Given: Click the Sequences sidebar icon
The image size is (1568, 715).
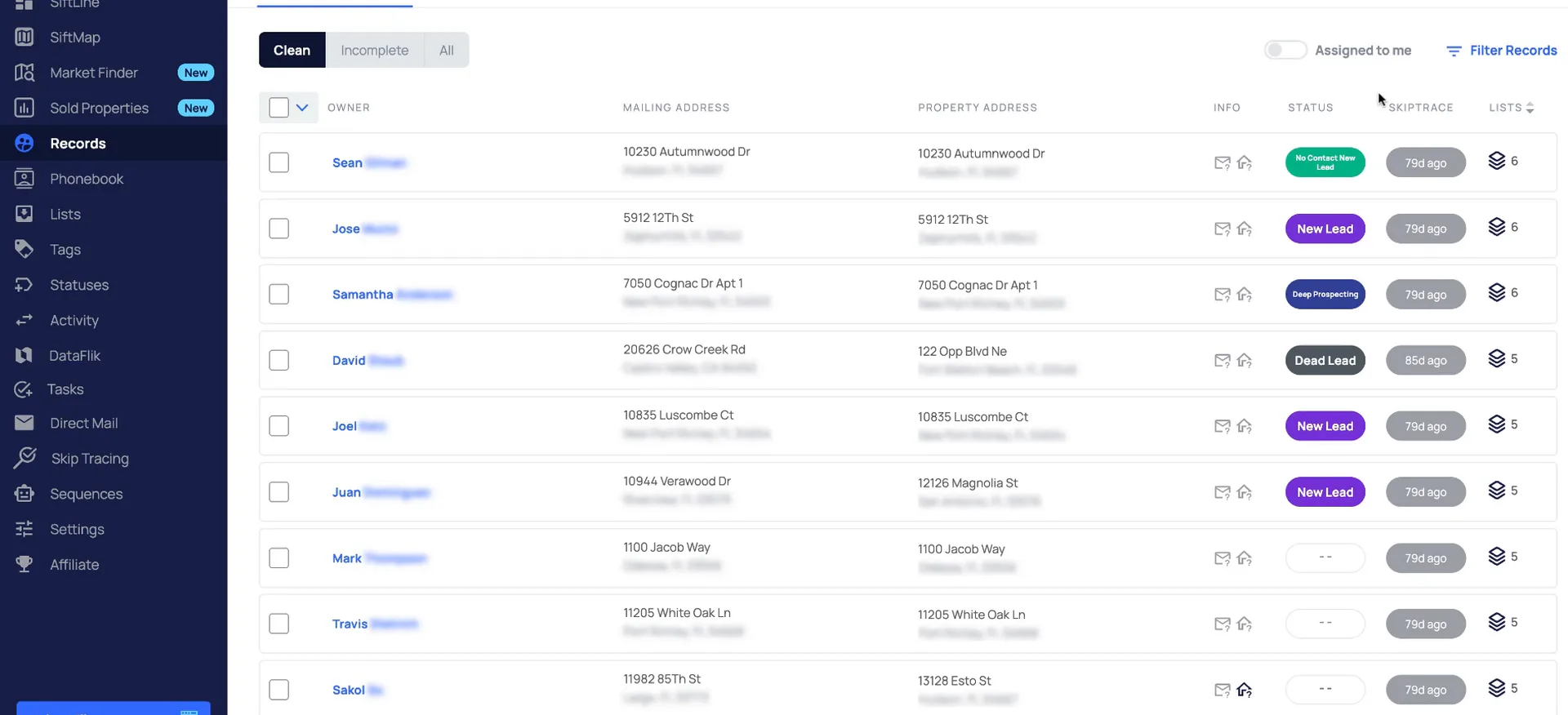Looking at the screenshot, I should pyautogui.click(x=24, y=494).
